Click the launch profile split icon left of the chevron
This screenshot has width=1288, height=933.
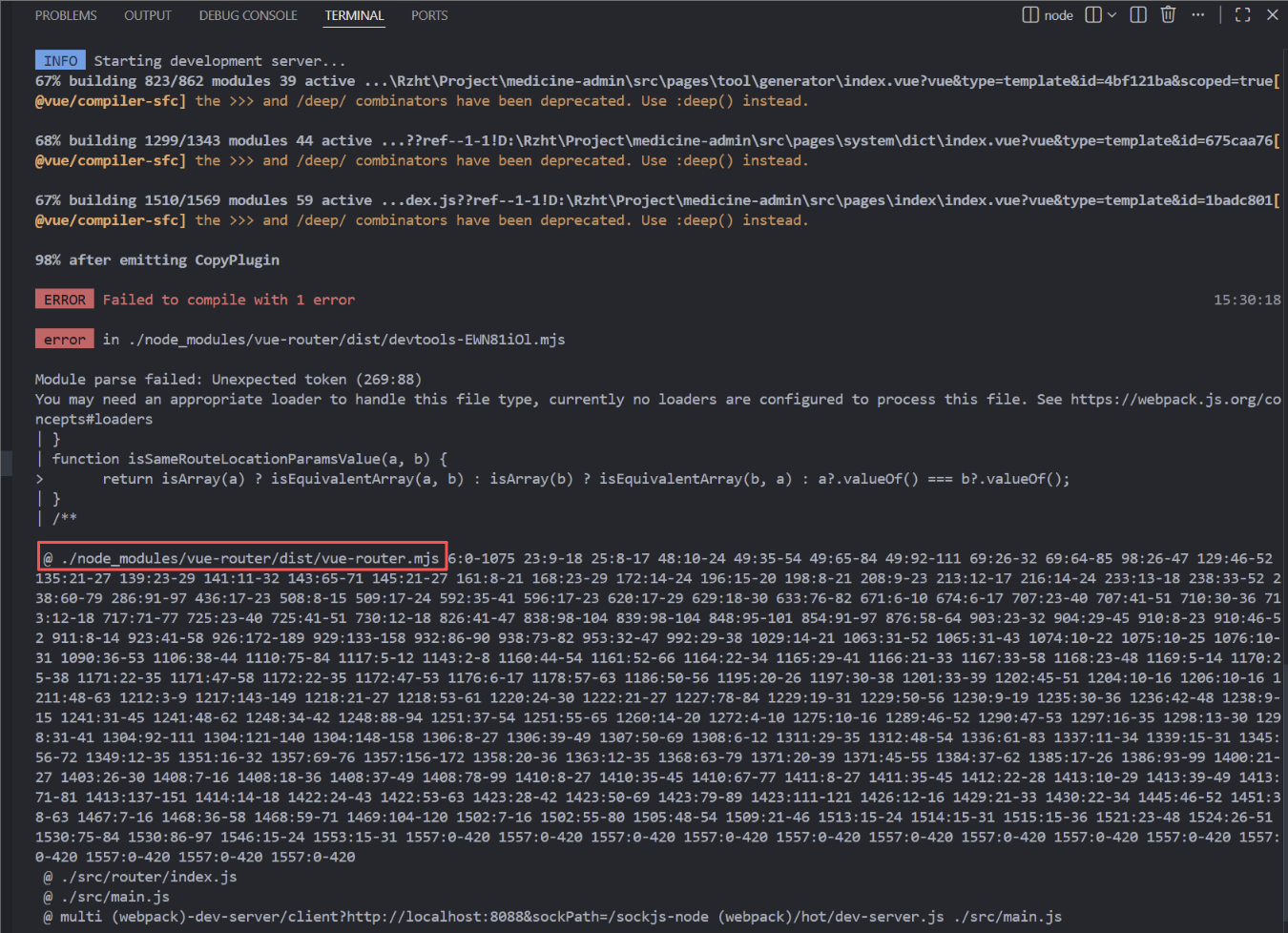tap(1093, 14)
